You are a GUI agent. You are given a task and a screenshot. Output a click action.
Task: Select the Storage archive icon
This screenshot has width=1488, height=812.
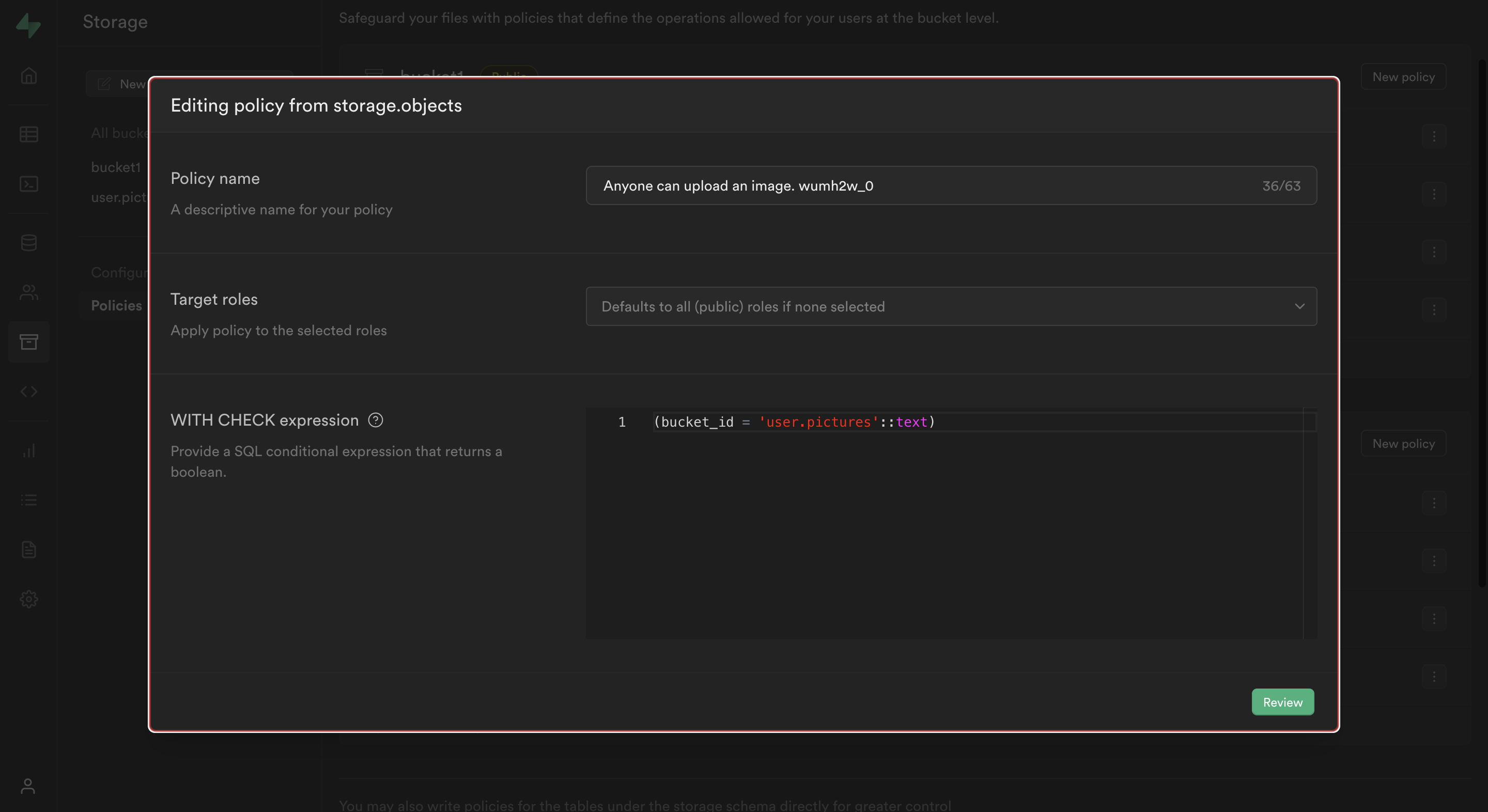[29, 342]
